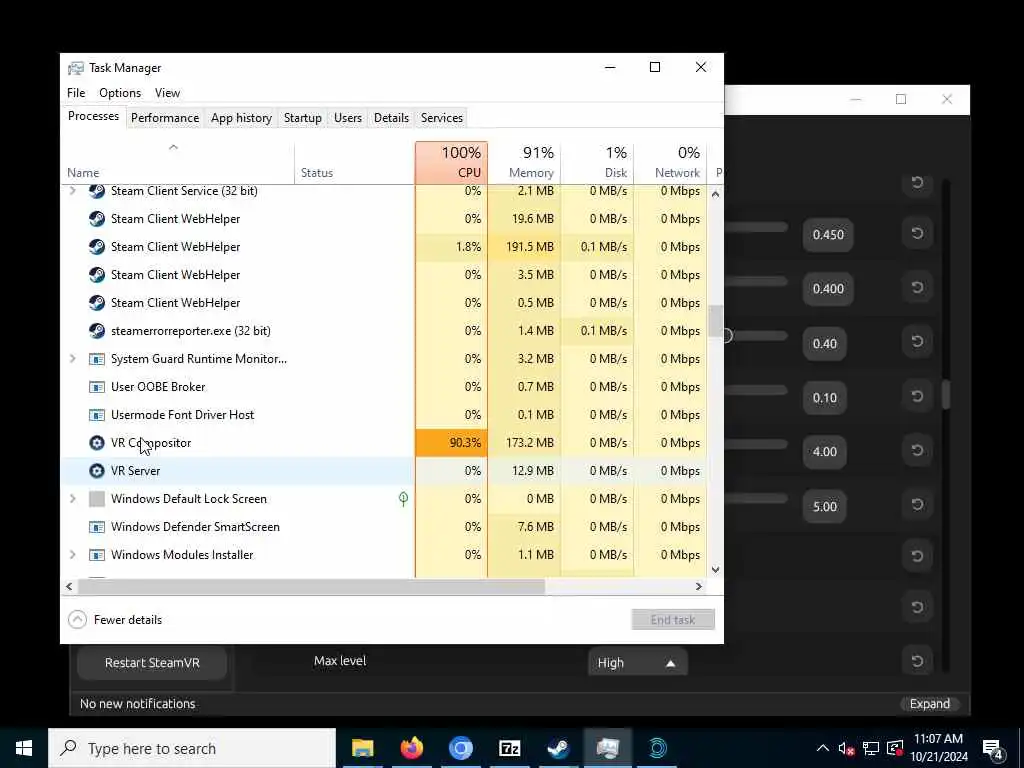Open the View menu

point(167,93)
